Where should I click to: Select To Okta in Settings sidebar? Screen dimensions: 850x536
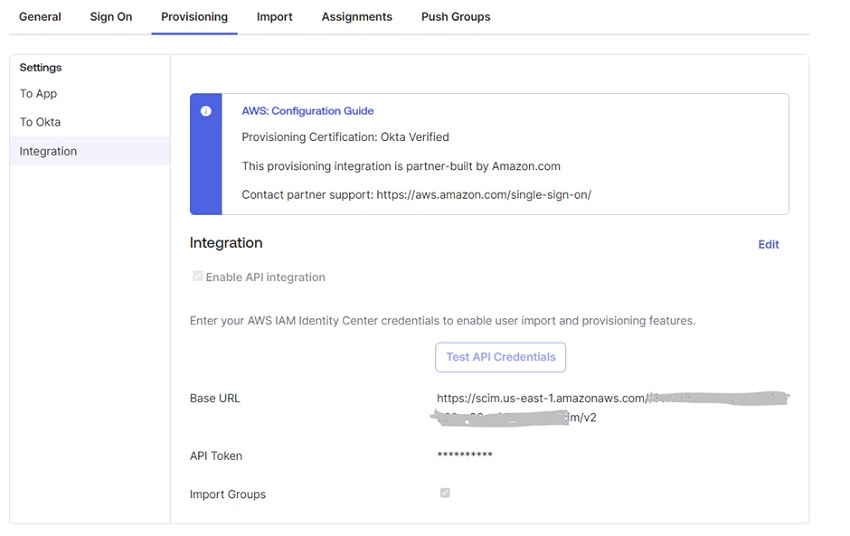40,122
